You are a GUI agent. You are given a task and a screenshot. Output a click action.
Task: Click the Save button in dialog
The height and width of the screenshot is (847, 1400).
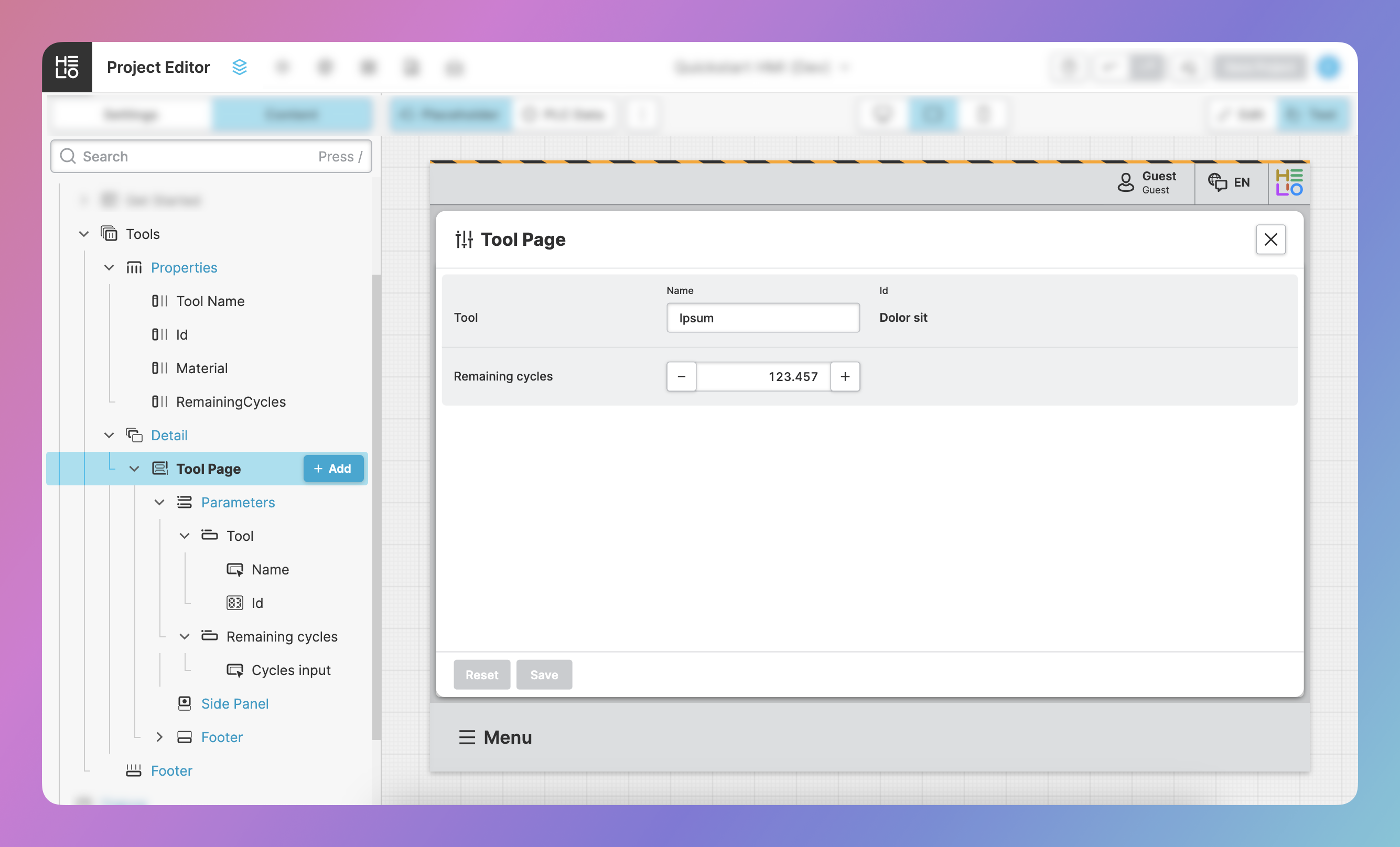point(544,675)
